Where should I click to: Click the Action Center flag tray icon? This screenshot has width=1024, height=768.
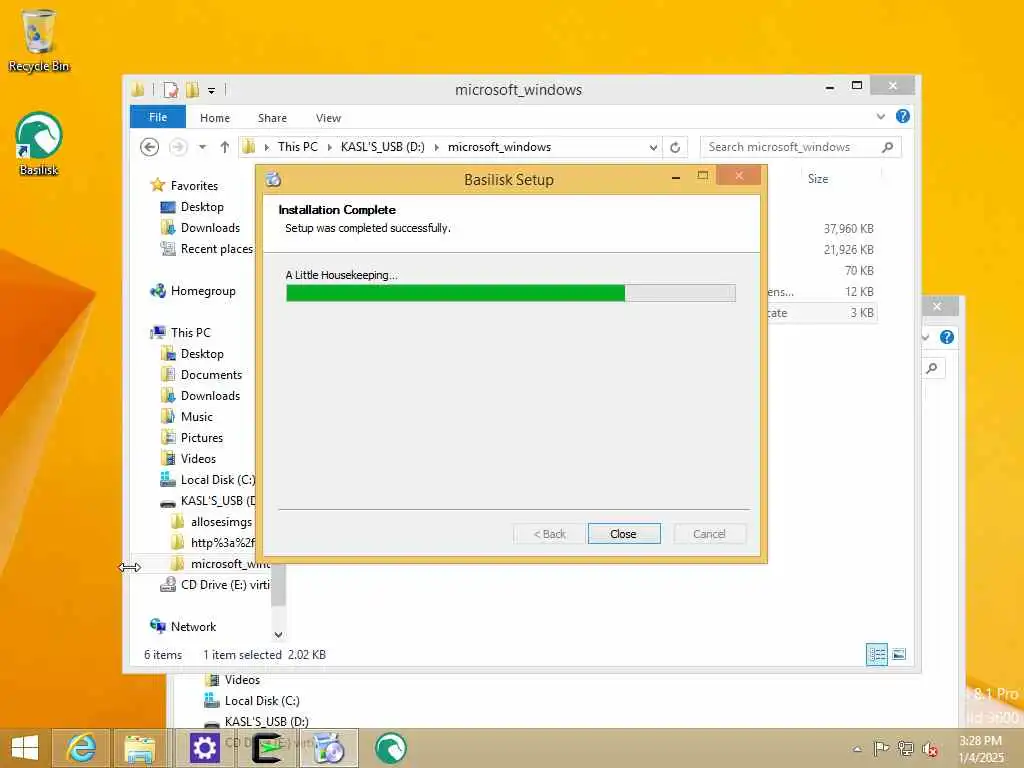[x=881, y=748]
